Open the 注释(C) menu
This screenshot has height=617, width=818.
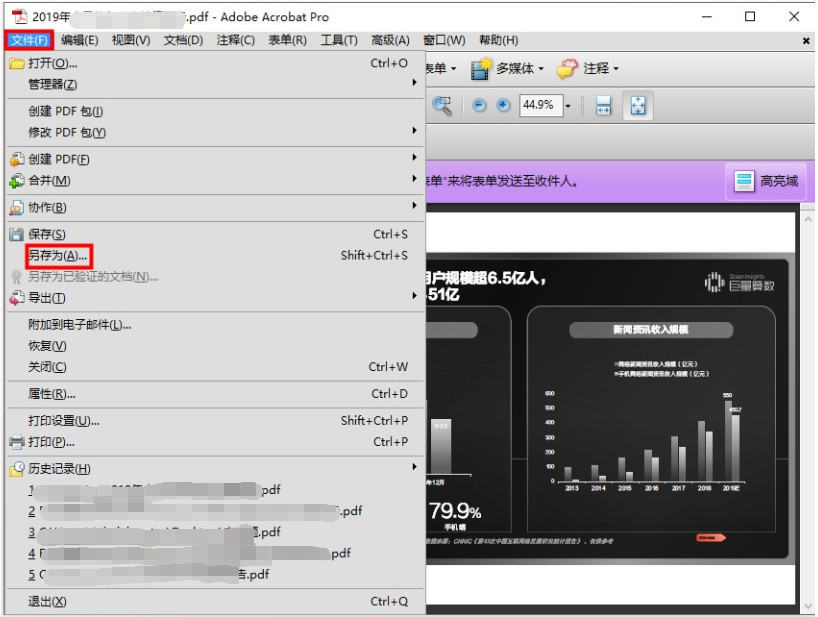click(235, 40)
